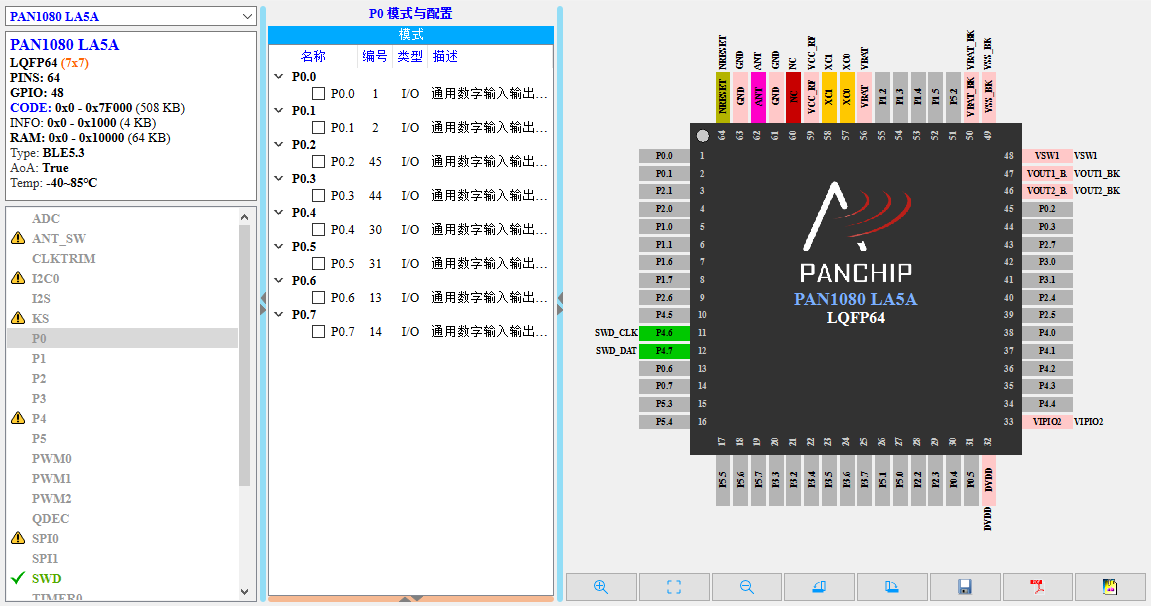Select SPI1 in the peripheral list

45,558
